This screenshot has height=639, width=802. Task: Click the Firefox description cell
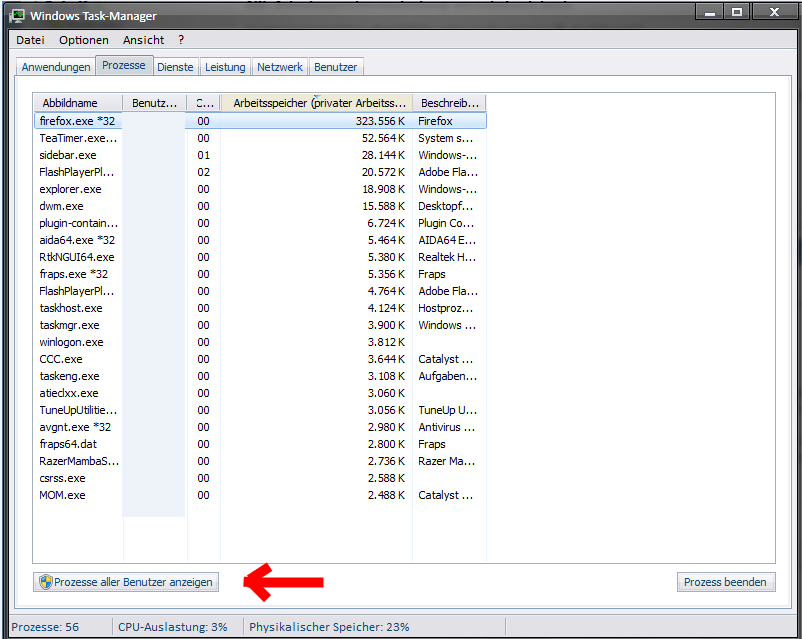point(435,121)
